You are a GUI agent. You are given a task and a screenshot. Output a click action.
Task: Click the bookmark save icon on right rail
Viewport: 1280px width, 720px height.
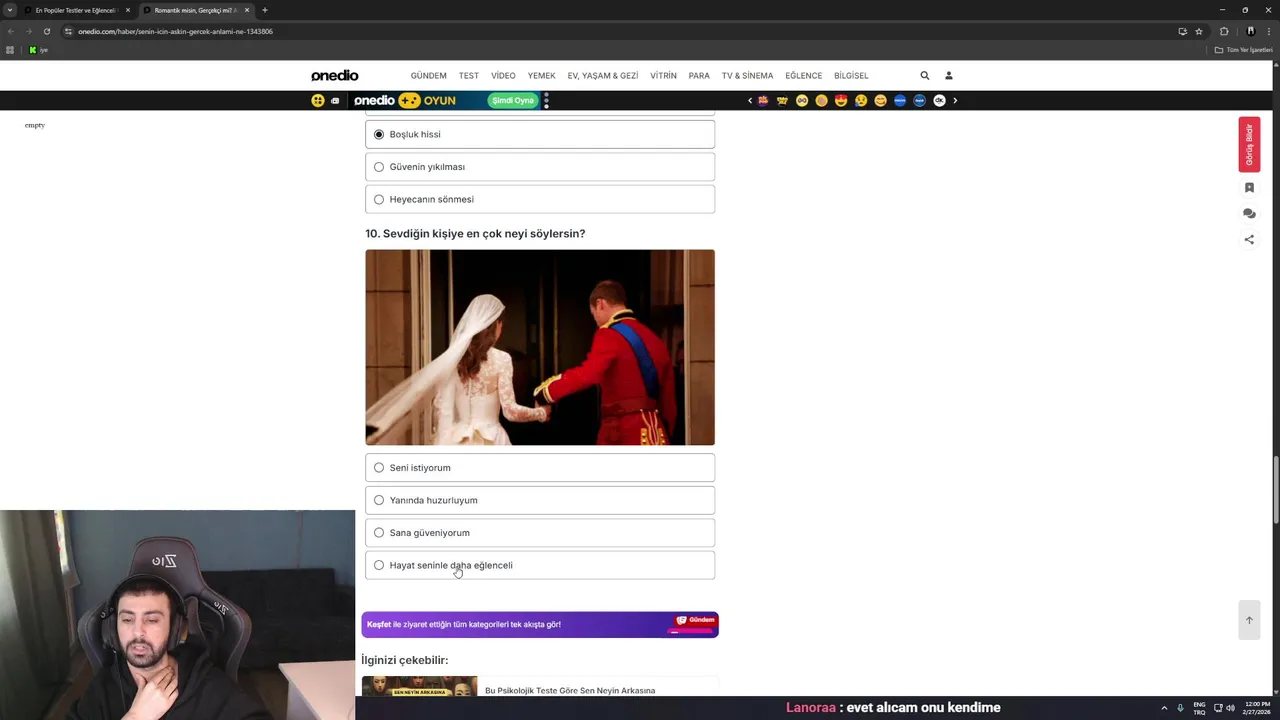1249,187
